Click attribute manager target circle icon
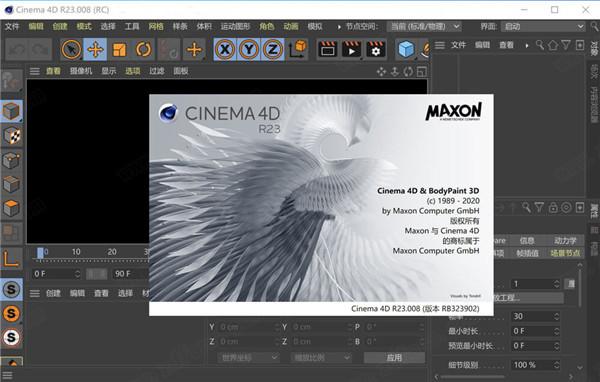 [566, 207]
